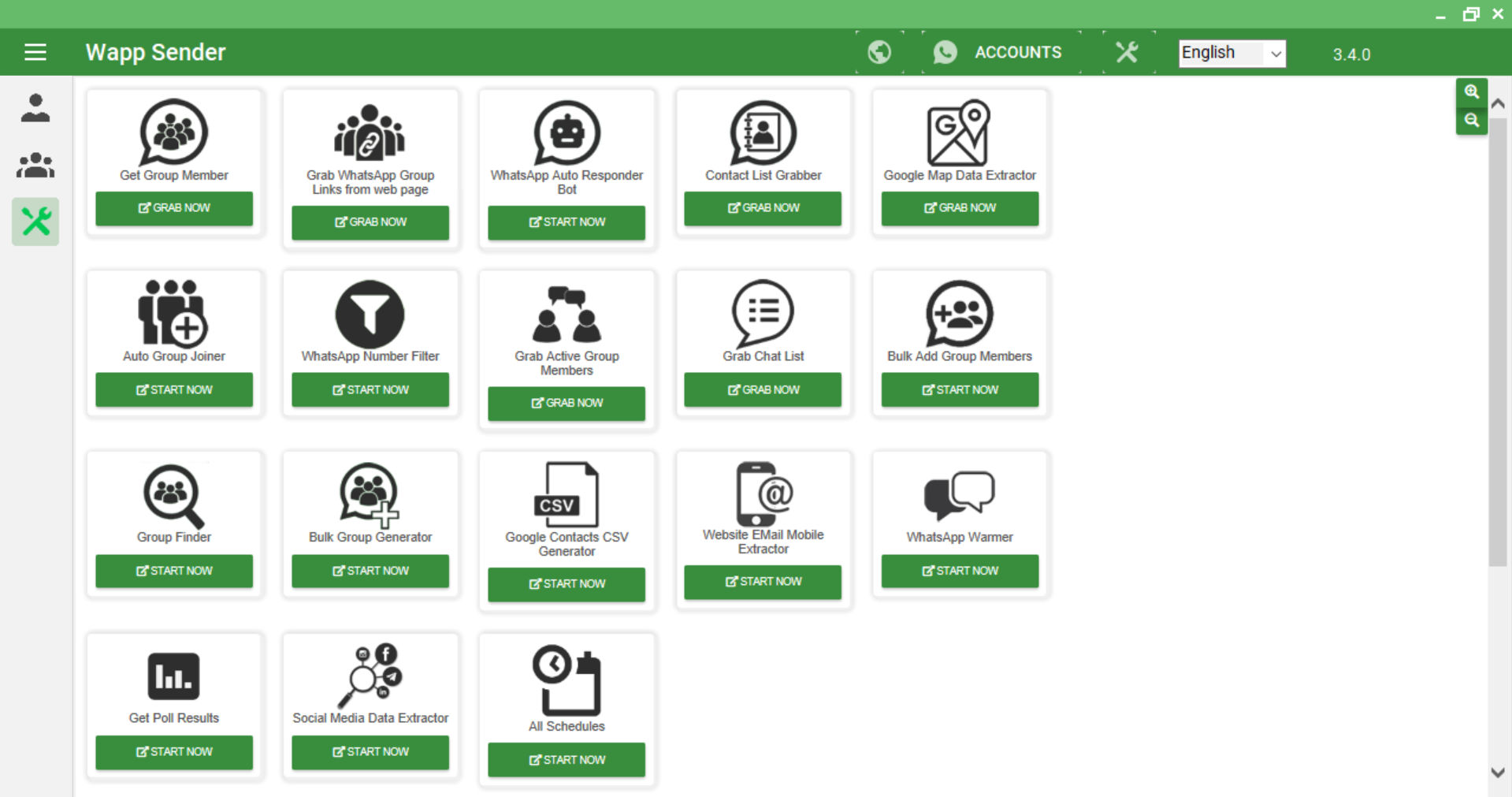Start now under Get Poll Results
This screenshot has height=797, width=1512.
(x=174, y=752)
